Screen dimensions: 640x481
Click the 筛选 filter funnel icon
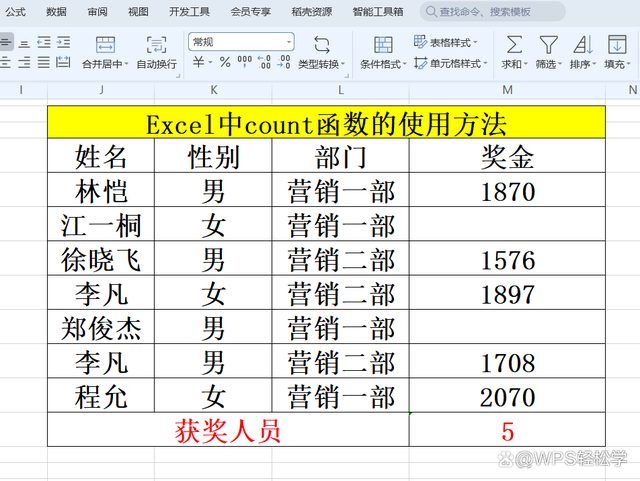[548, 45]
